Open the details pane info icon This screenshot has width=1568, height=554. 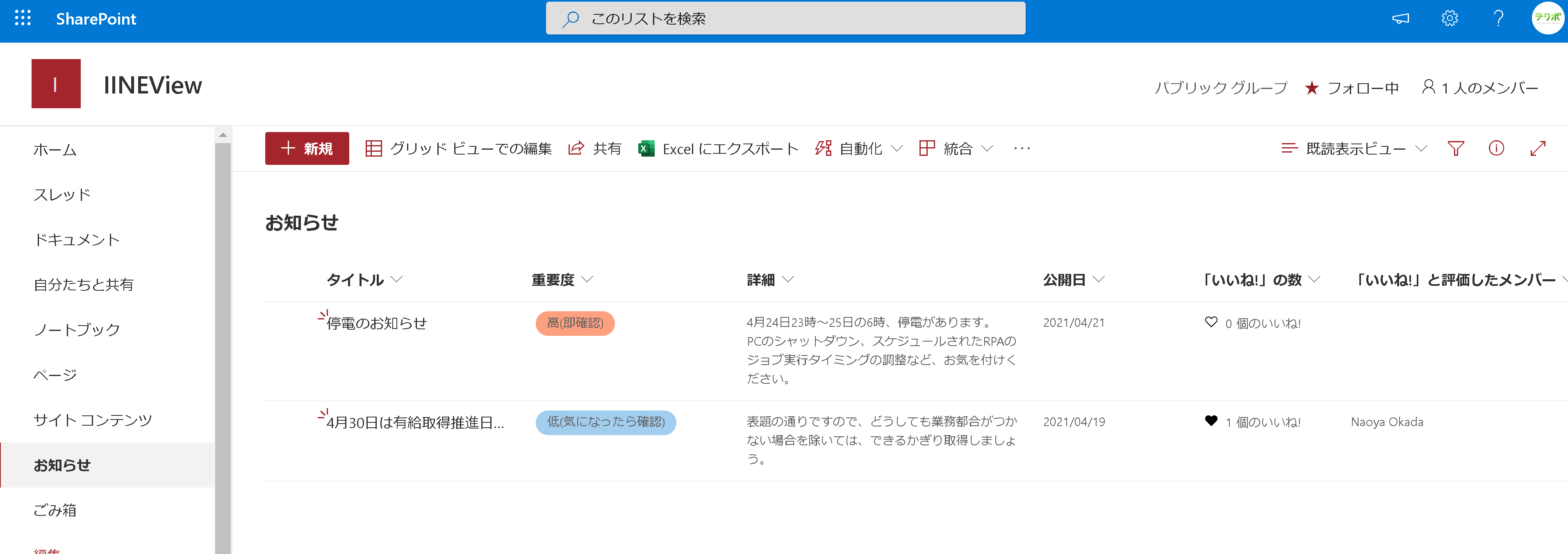[x=1496, y=148]
